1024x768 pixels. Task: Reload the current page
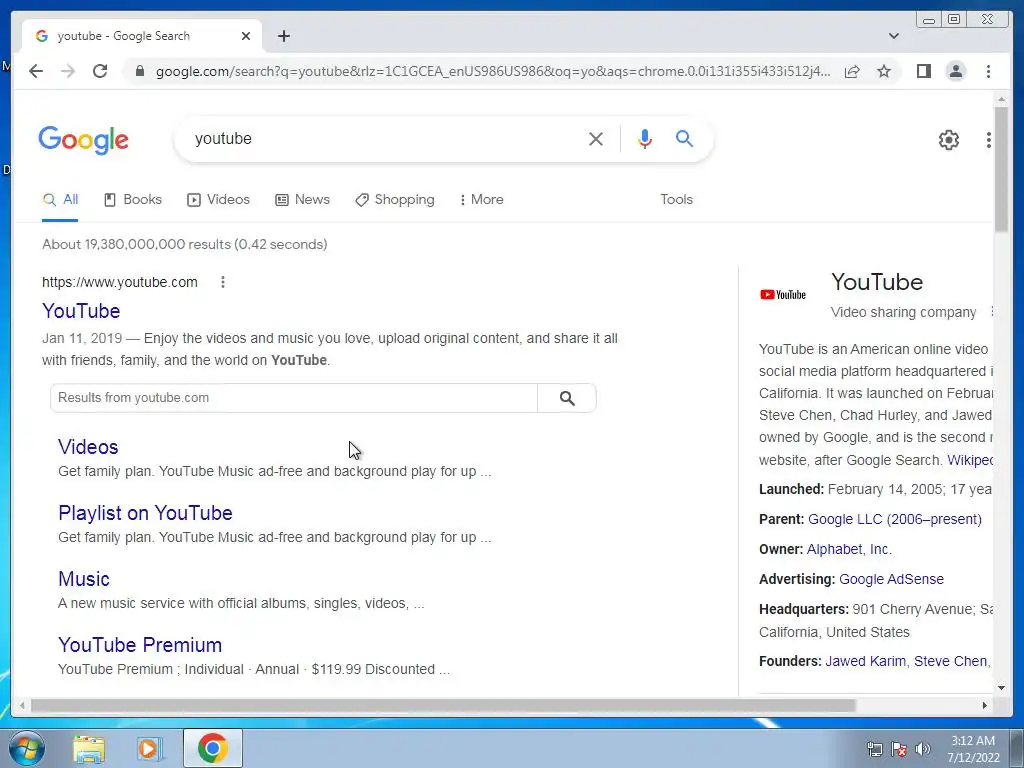point(100,71)
